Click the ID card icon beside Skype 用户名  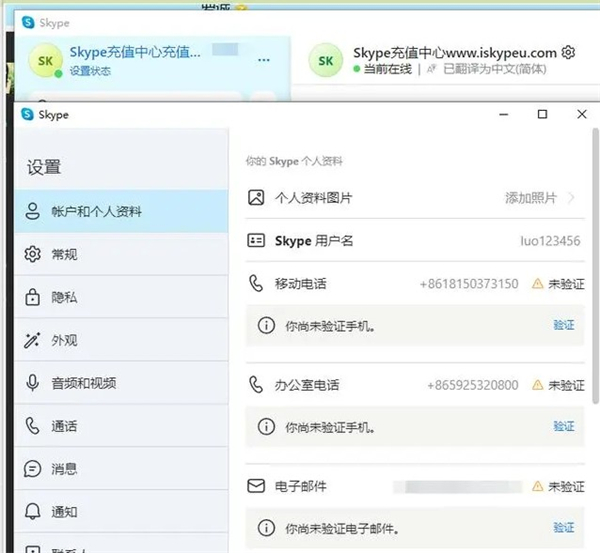256,241
